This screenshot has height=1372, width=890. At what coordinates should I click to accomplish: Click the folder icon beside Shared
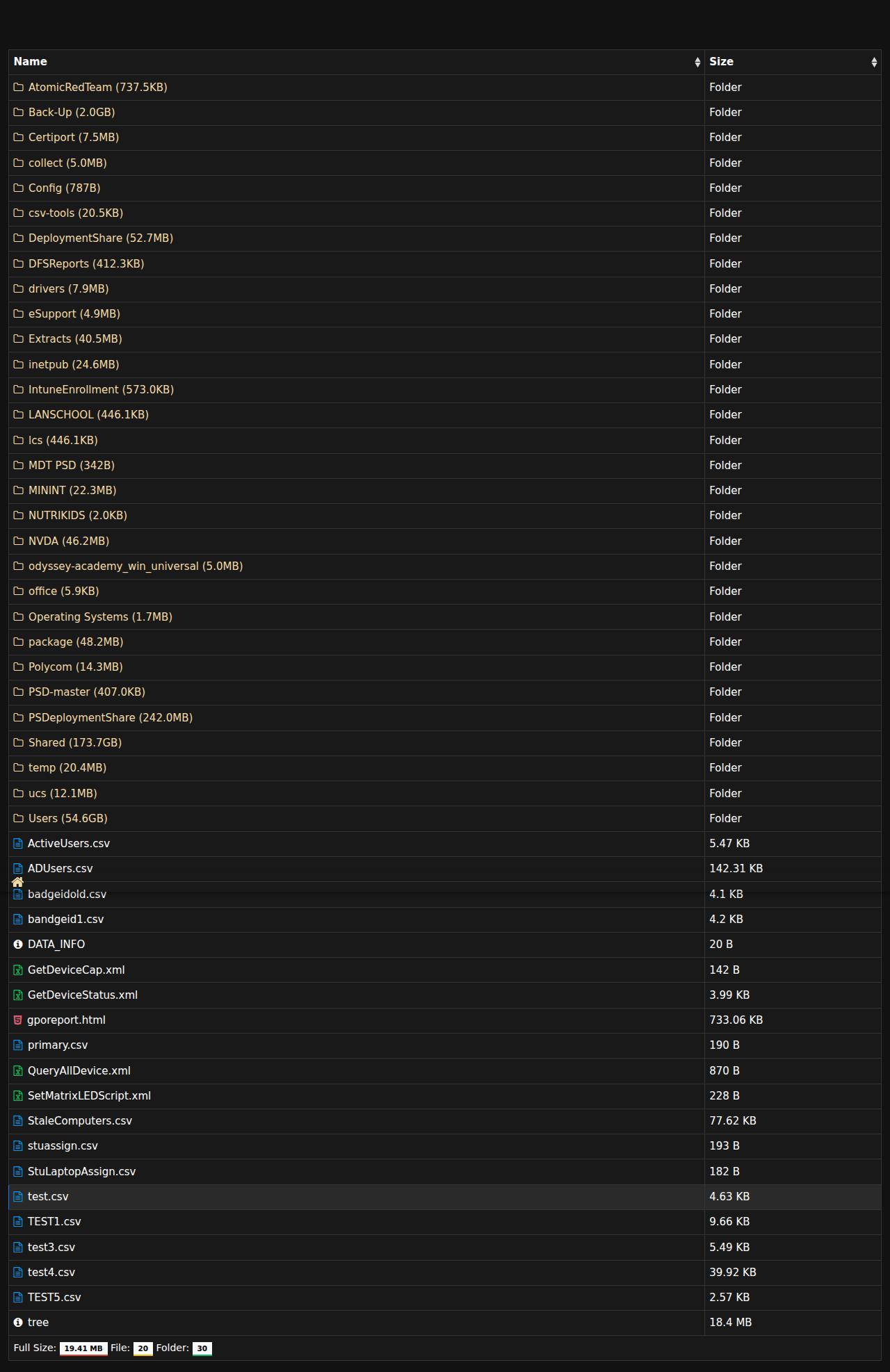[19, 743]
